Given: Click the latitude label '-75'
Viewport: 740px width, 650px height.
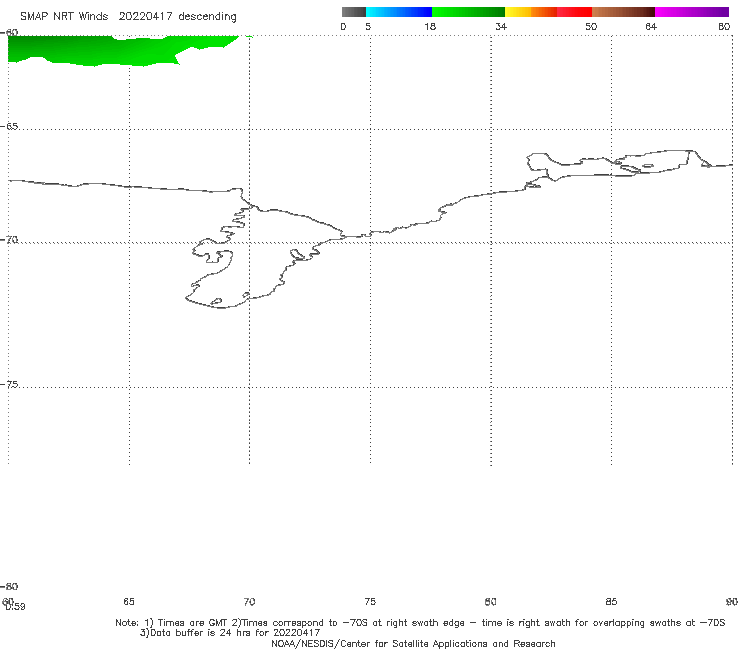Looking at the screenshot, I should coord(9,384).
